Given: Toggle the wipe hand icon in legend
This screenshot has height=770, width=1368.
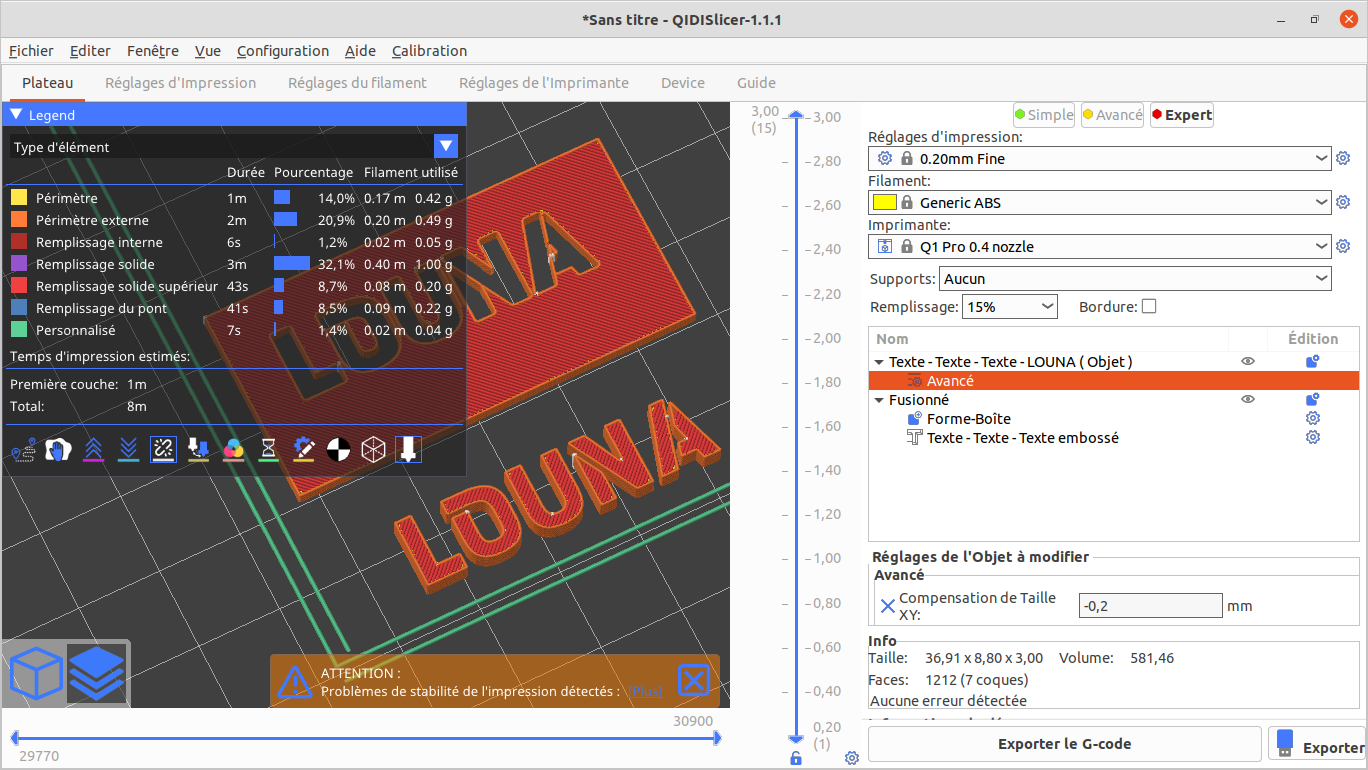Looking at the screenshot, I should tap(58, 450).
